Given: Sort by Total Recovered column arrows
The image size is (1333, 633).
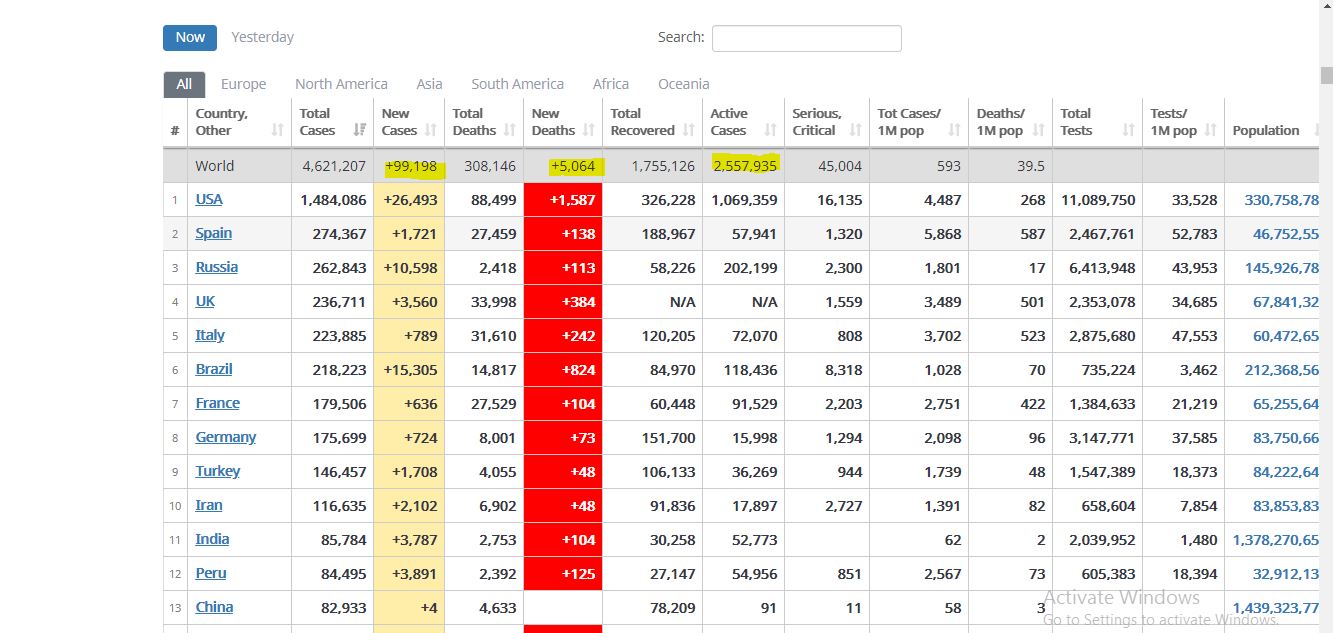Looking at the screenshot, I should click(x=689, y=131).
